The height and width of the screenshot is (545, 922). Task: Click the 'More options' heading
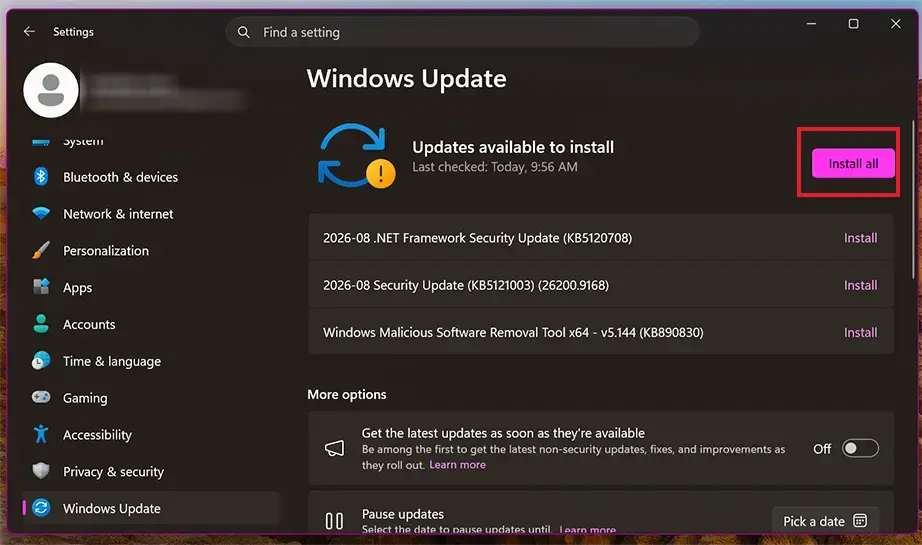click(346, 394)
